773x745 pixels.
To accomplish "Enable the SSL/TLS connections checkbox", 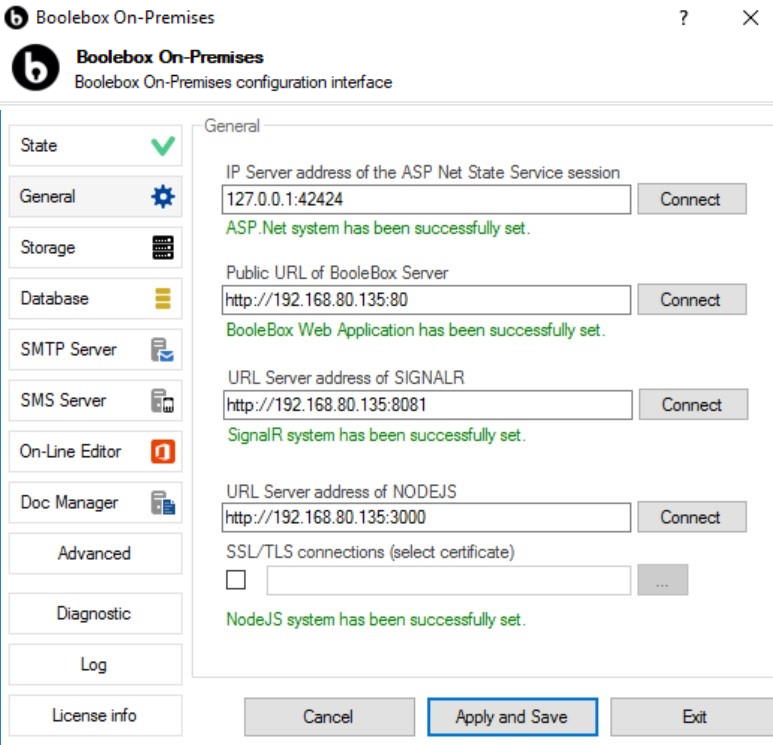I will [236, 580].
